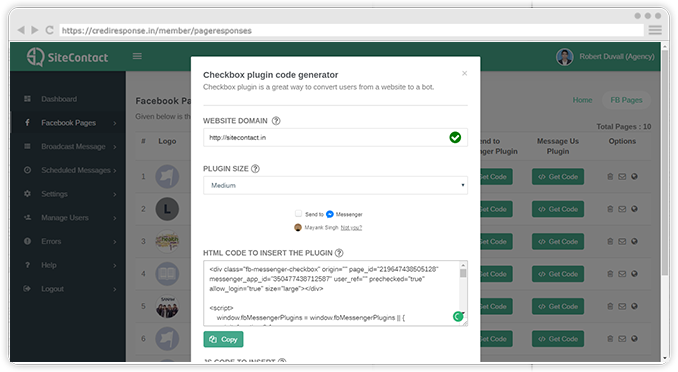Open the Plugin Size dropdown
678x372 pixels.
point(335,185)
